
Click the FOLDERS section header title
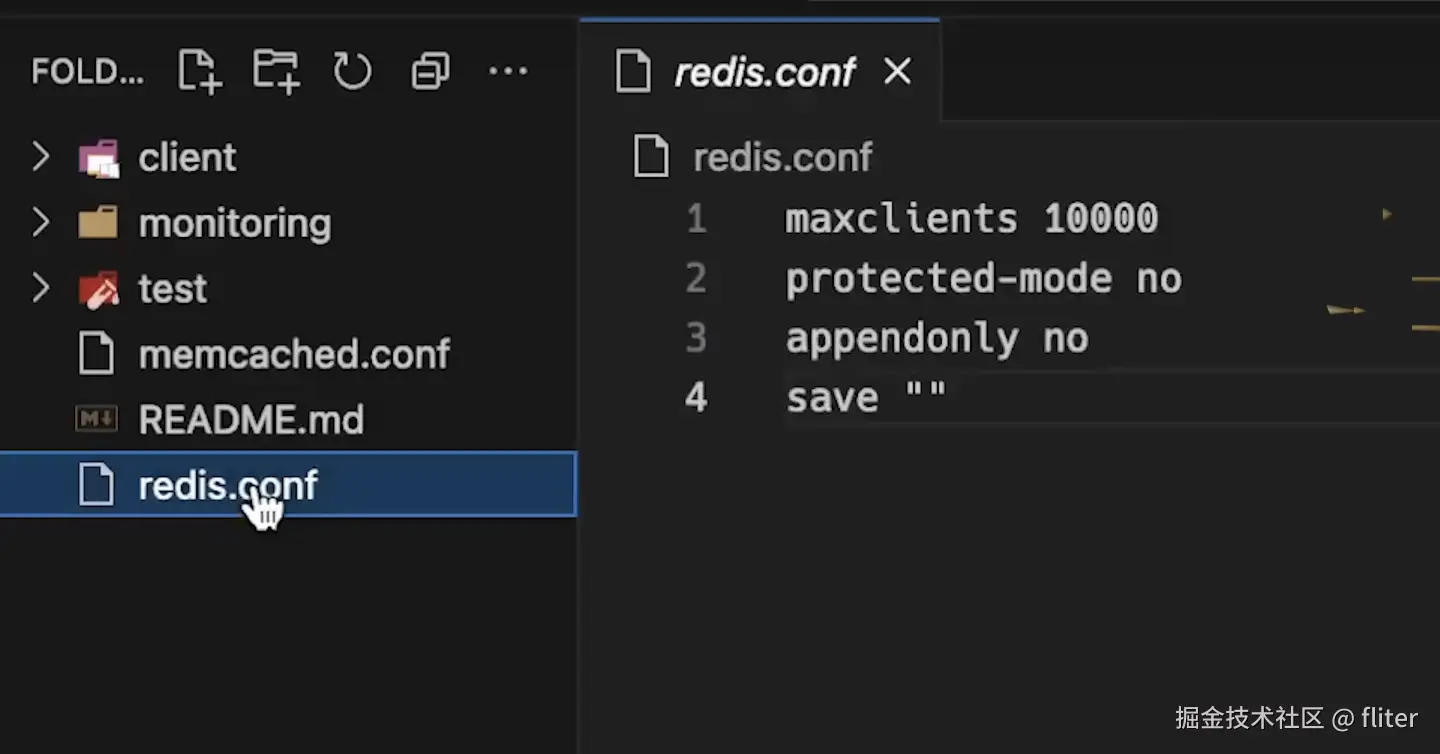tap(88, 72)
